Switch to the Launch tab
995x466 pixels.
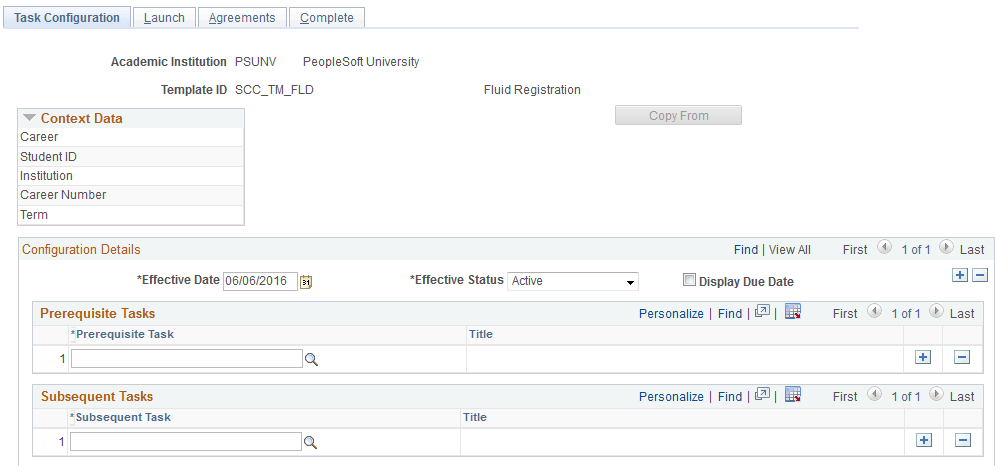coord(164,18)
